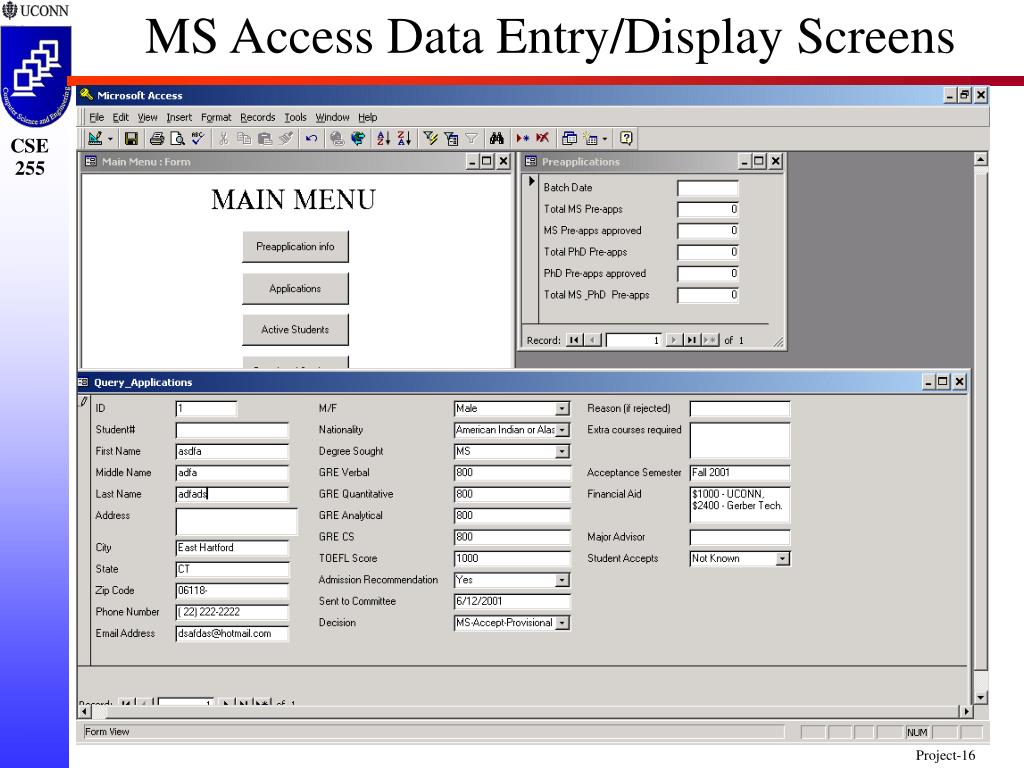1024x768 pixels.
Task: Expand the View button dropdown arrow
Action: [110, 138]
